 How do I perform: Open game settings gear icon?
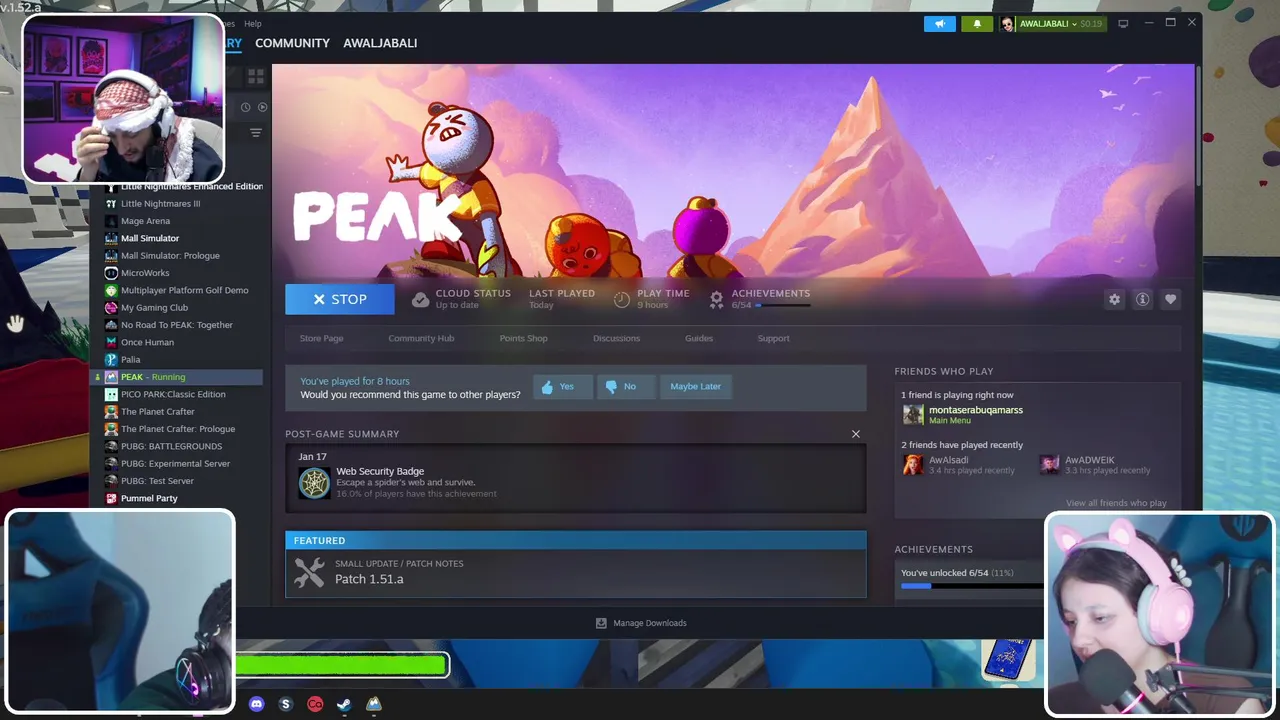(x=1114, y=299)
